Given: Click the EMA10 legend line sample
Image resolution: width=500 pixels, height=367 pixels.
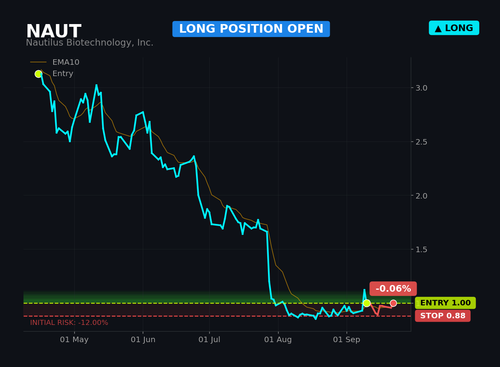Looking at the screenshot, I should tap(38, 62).
